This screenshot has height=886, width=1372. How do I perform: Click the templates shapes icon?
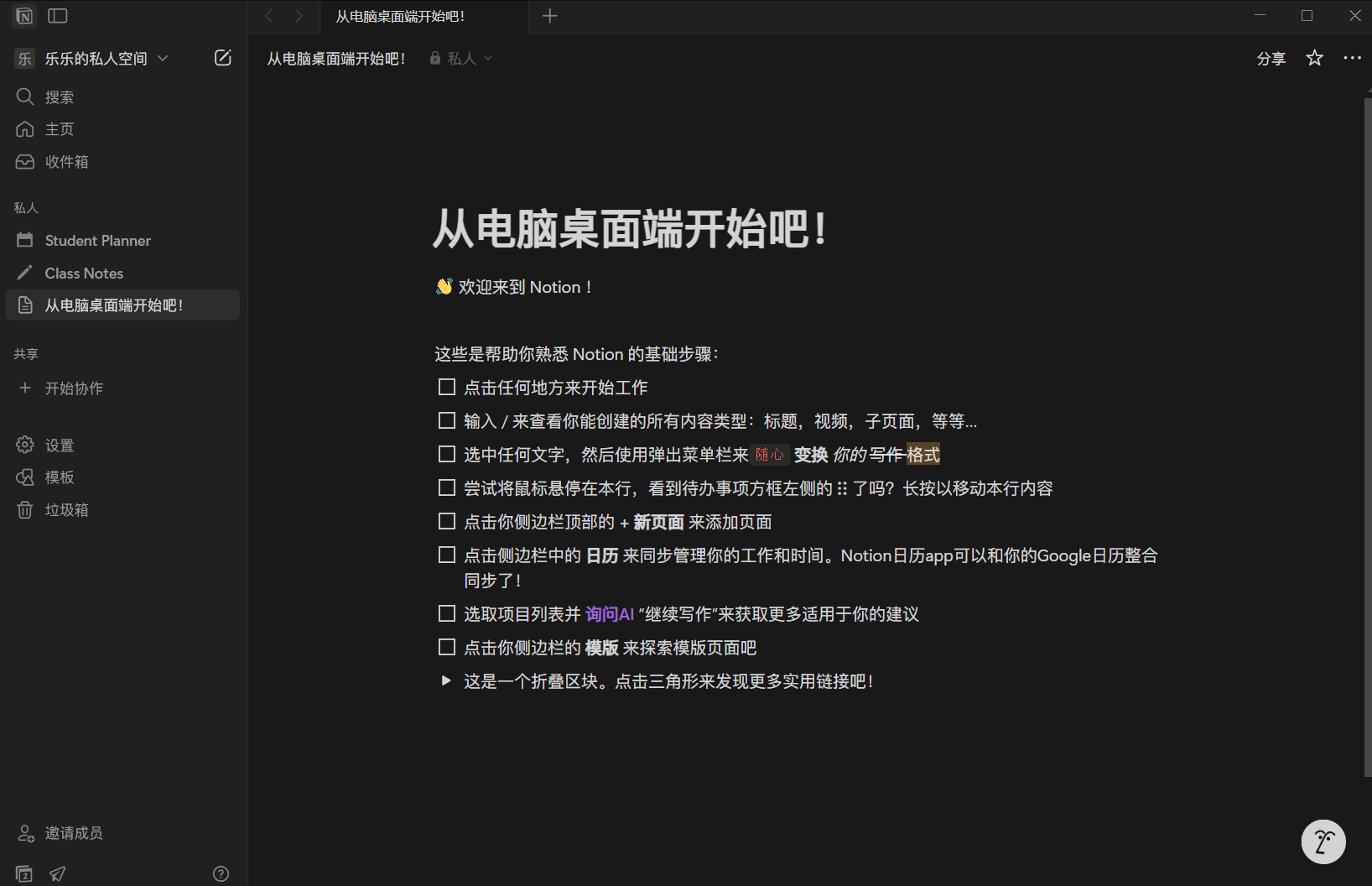[x=25, y=477]
